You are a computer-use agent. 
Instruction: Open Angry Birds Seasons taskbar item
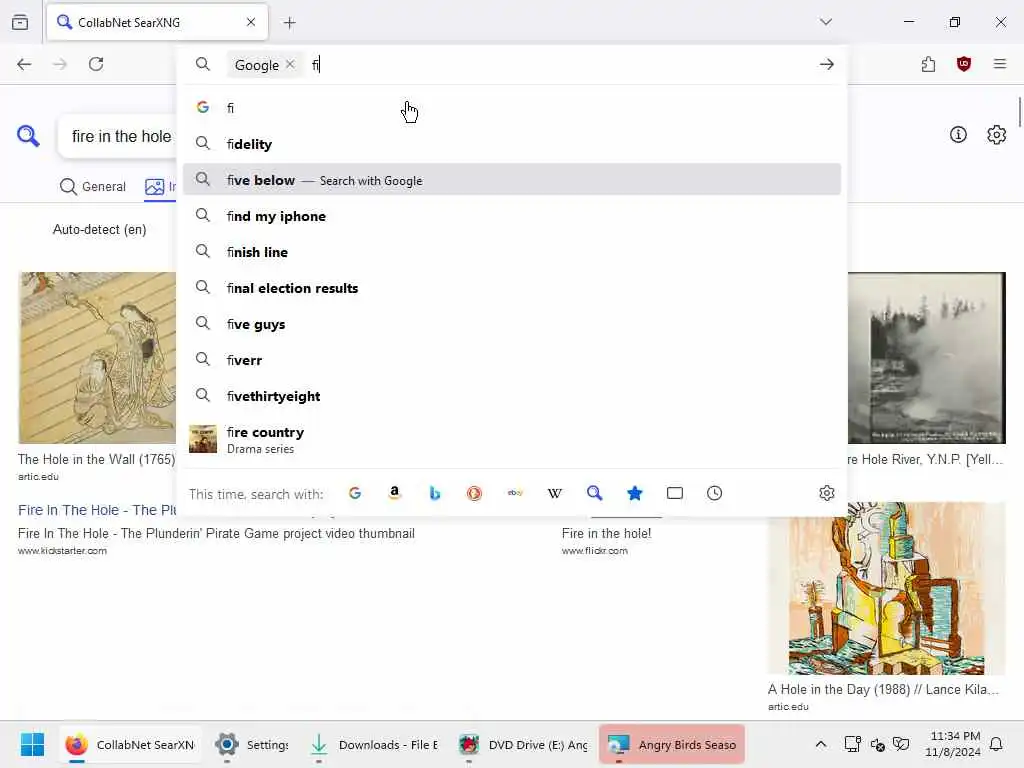click(x=672, y=744)
